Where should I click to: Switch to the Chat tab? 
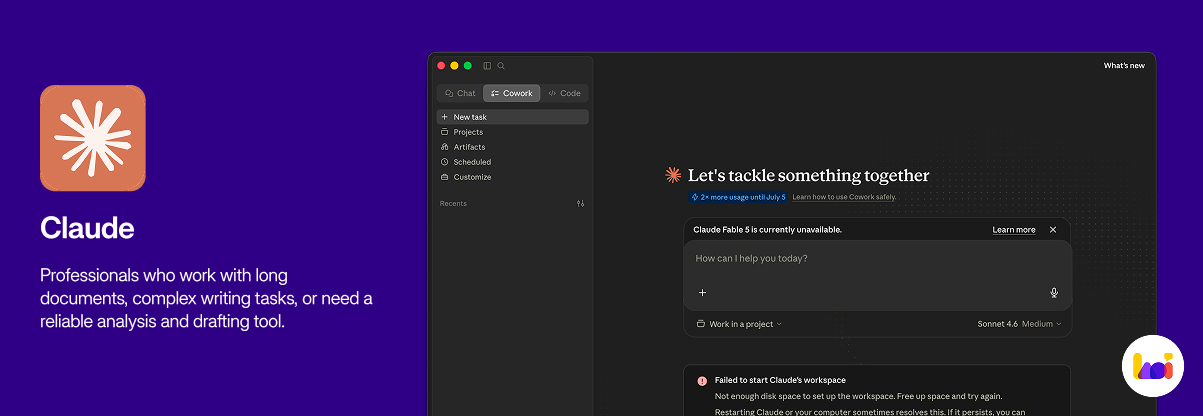point(460,93)
